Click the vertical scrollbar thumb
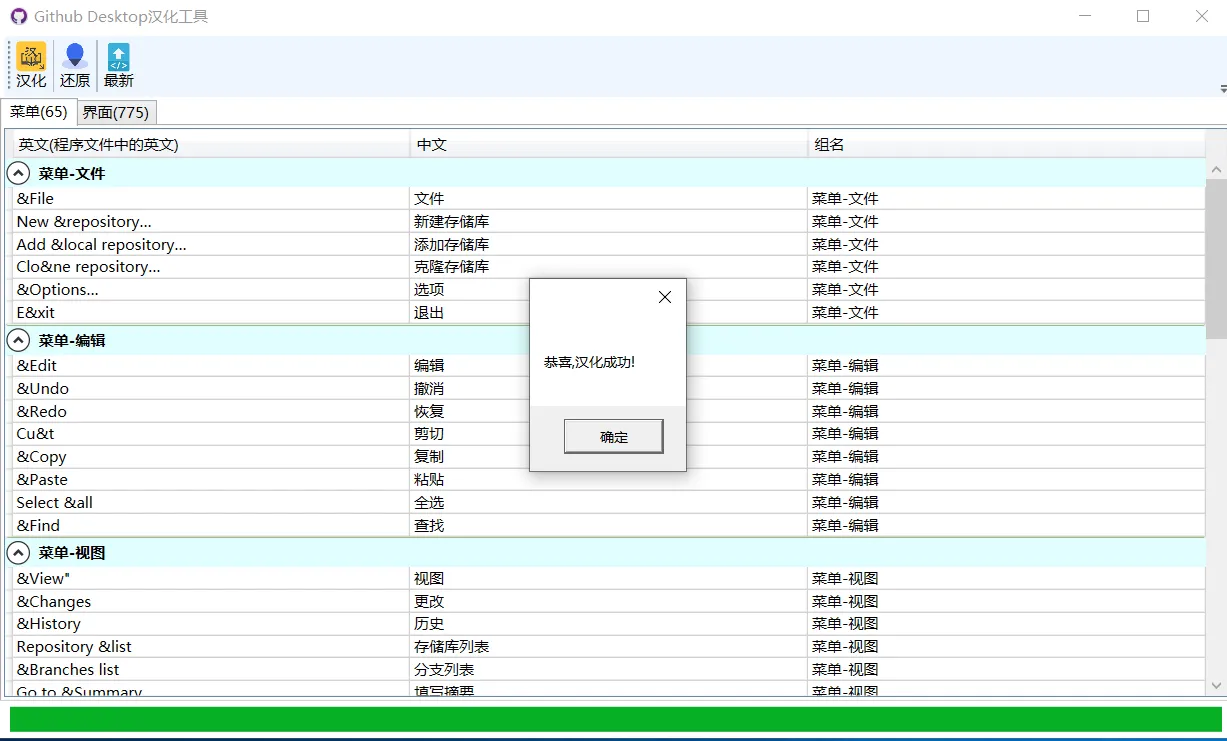Screen dimensions: 1227x741 1216,258
